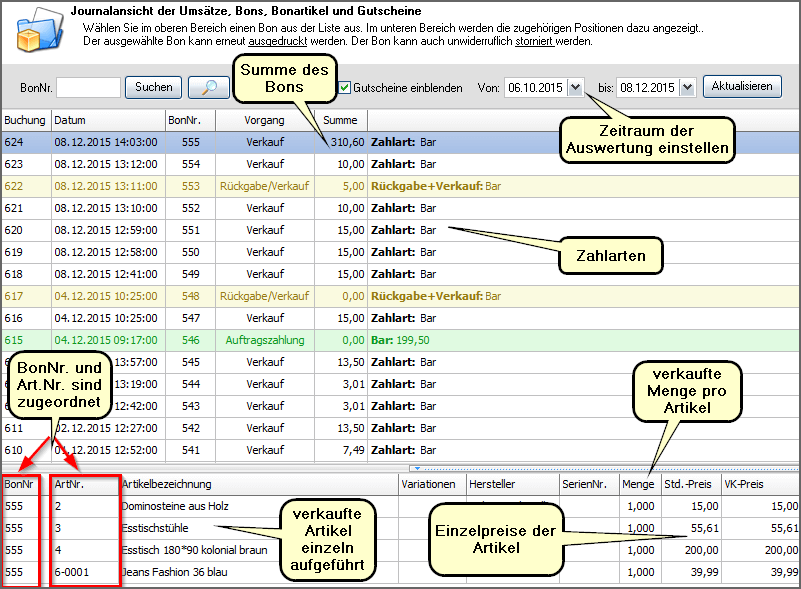Image resolution: width=801 pixels, height=589 pixels.
Task: Click the magnifier search icon button
Action: tap(208, 87)
